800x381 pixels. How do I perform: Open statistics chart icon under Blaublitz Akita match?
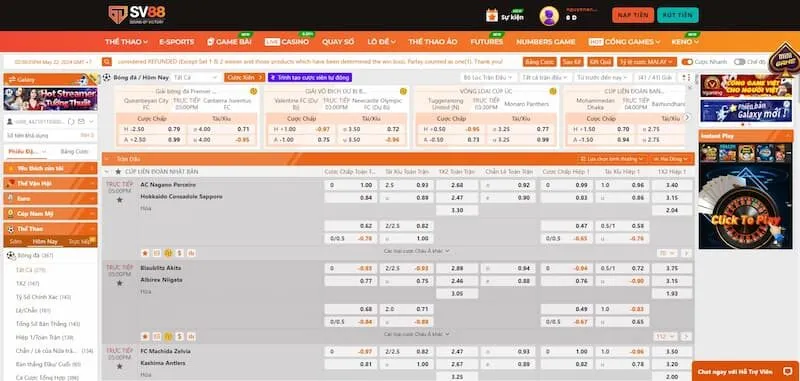pyautogui.click(x=191, y=337)
